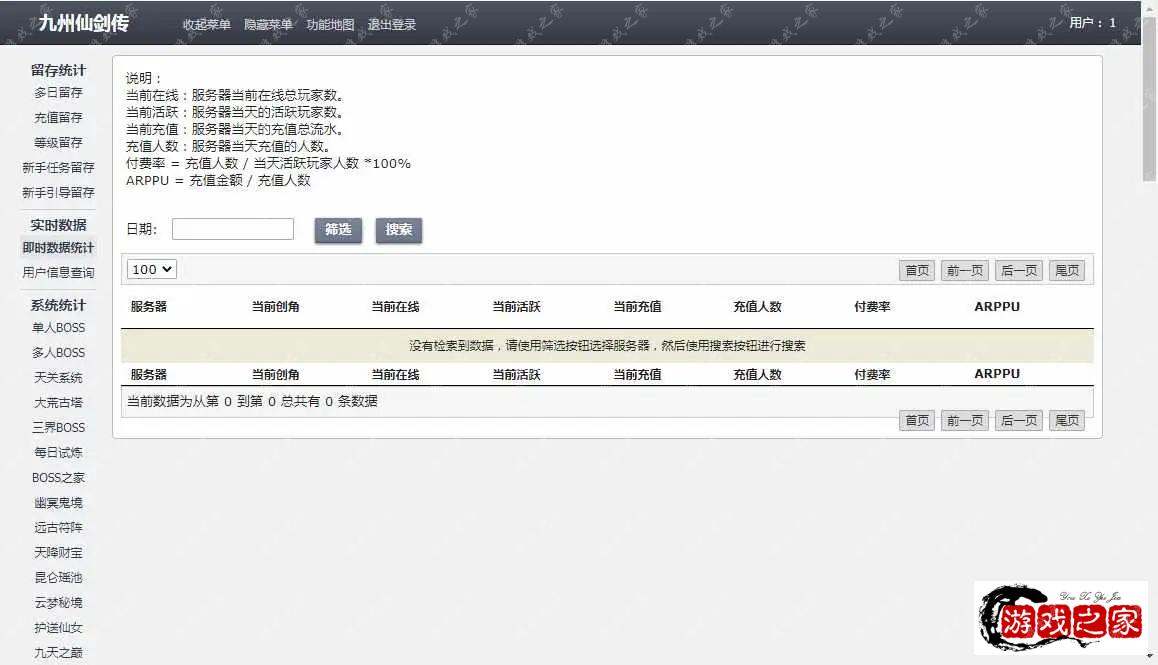
Task: Click the 九州仙剑传 site title
Action: 83,23
